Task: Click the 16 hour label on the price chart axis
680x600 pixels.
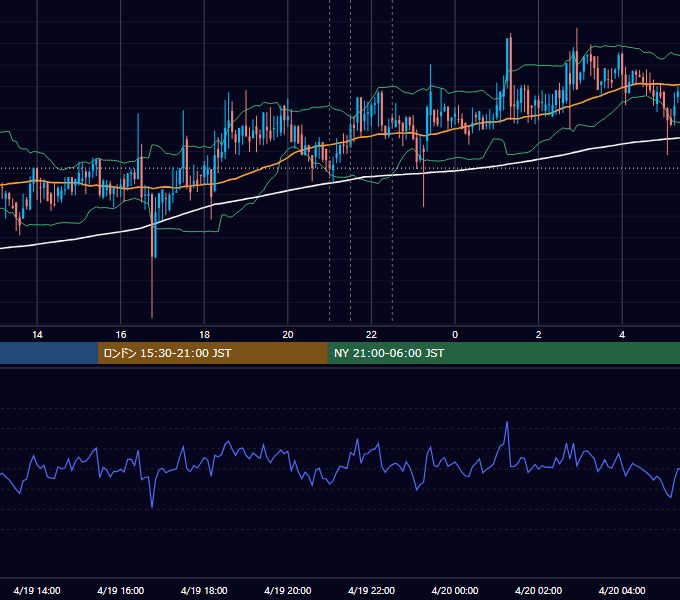Action: 121,335
